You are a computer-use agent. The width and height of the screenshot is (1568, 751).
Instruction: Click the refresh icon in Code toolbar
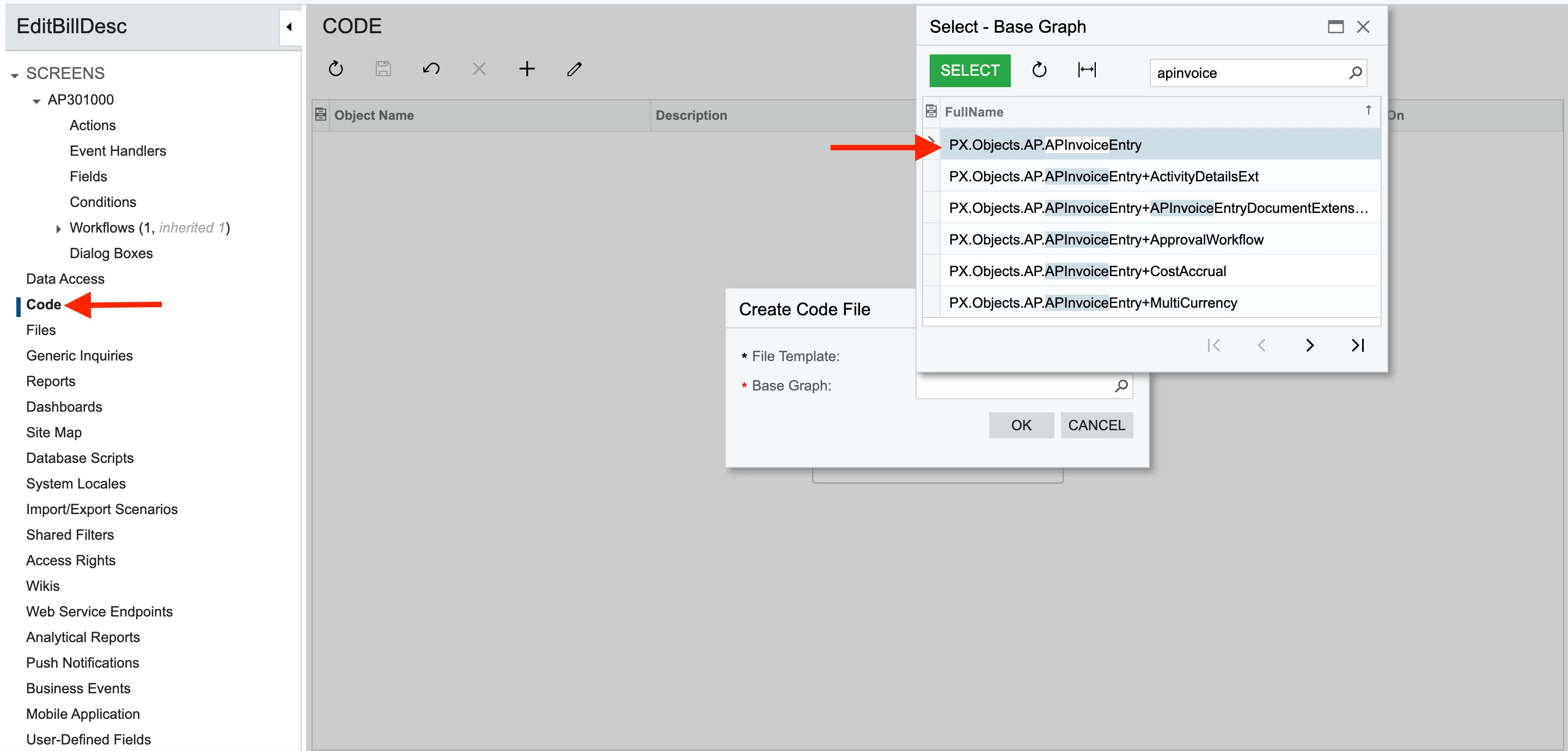point(336,69)
